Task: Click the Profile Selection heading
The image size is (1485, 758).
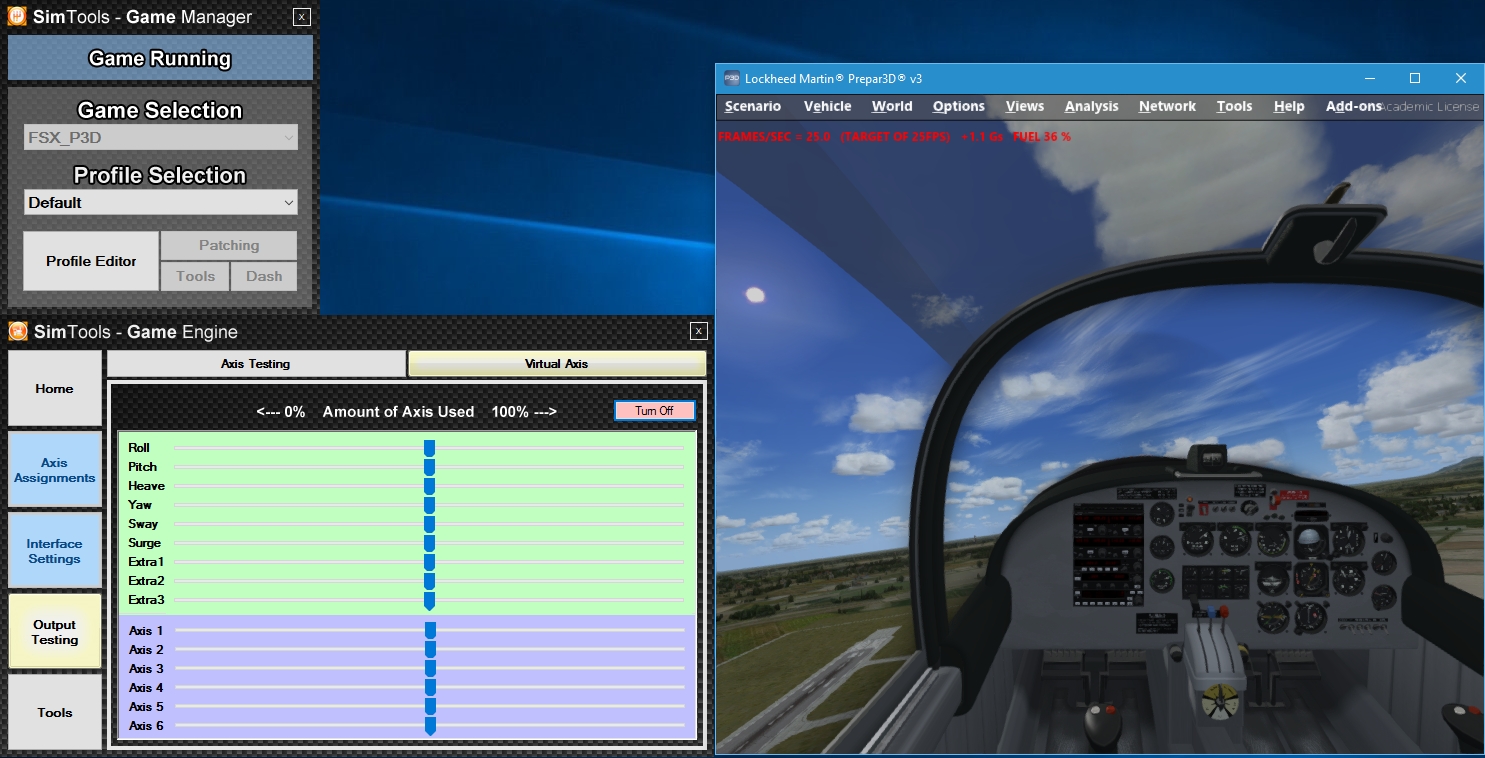Action: click(x=160, y=175)
